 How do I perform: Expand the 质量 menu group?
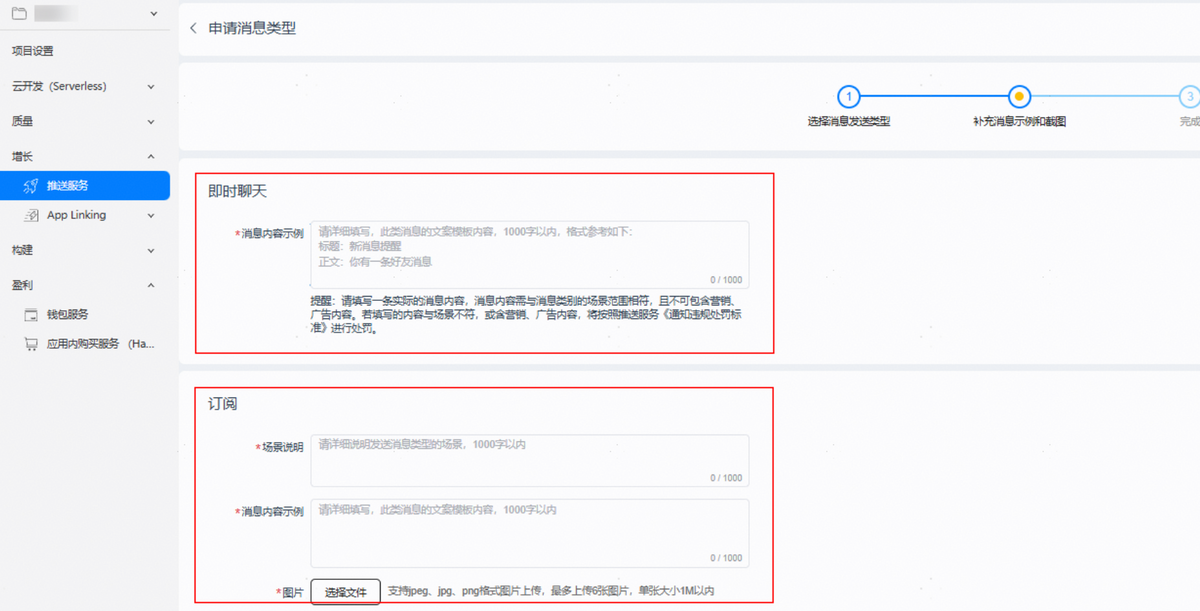pos(151,122)
